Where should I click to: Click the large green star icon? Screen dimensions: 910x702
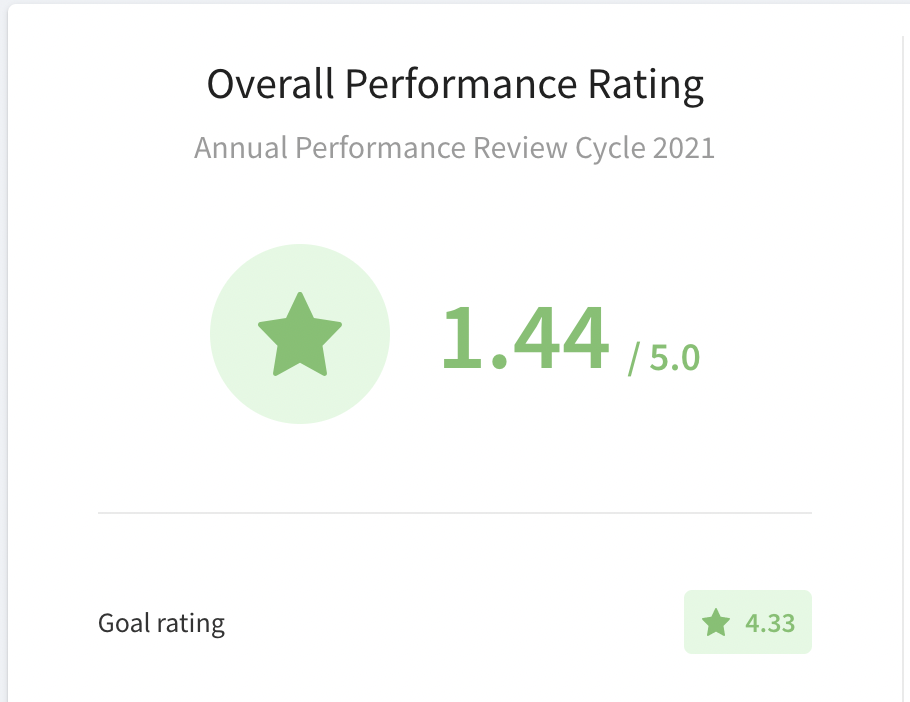(x=300, y=334)
